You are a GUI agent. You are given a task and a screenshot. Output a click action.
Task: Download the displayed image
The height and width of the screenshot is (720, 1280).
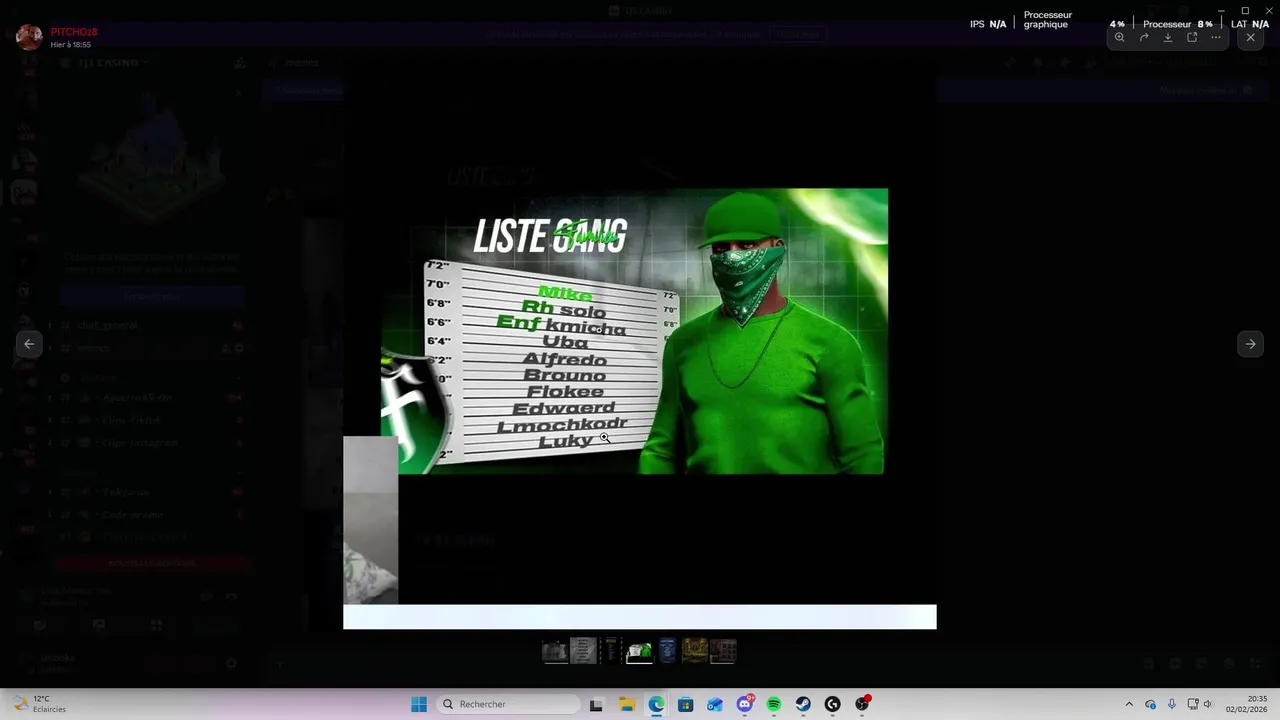pyautogui.click(x=1167, y=37)
